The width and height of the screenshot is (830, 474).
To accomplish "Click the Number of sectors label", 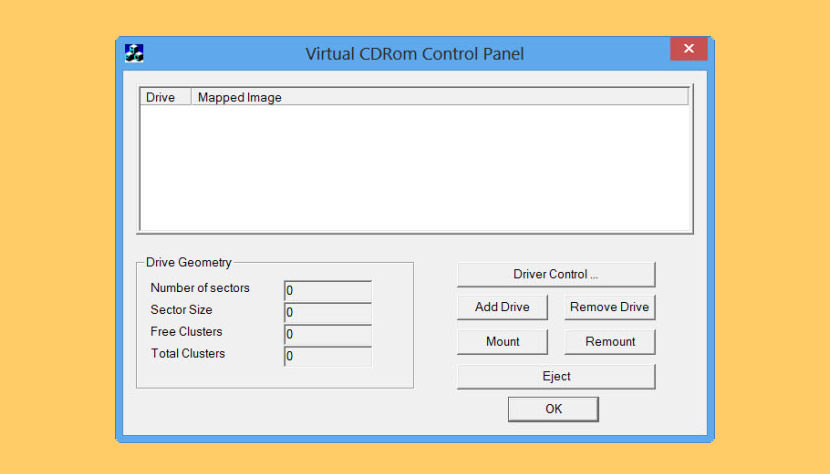I will tap(200, 288).
